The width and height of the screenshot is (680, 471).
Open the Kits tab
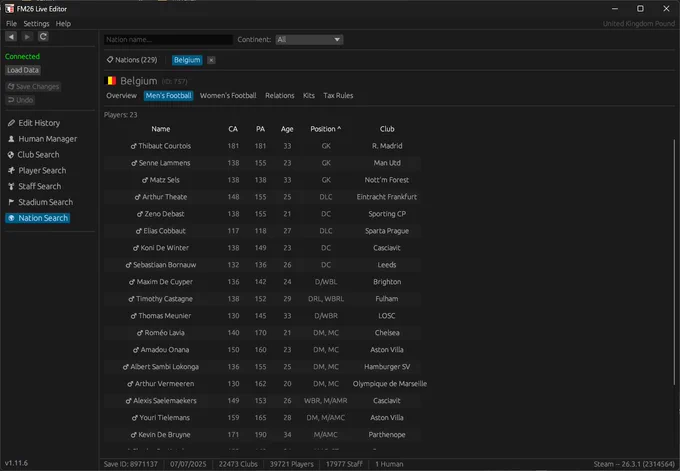309,95
